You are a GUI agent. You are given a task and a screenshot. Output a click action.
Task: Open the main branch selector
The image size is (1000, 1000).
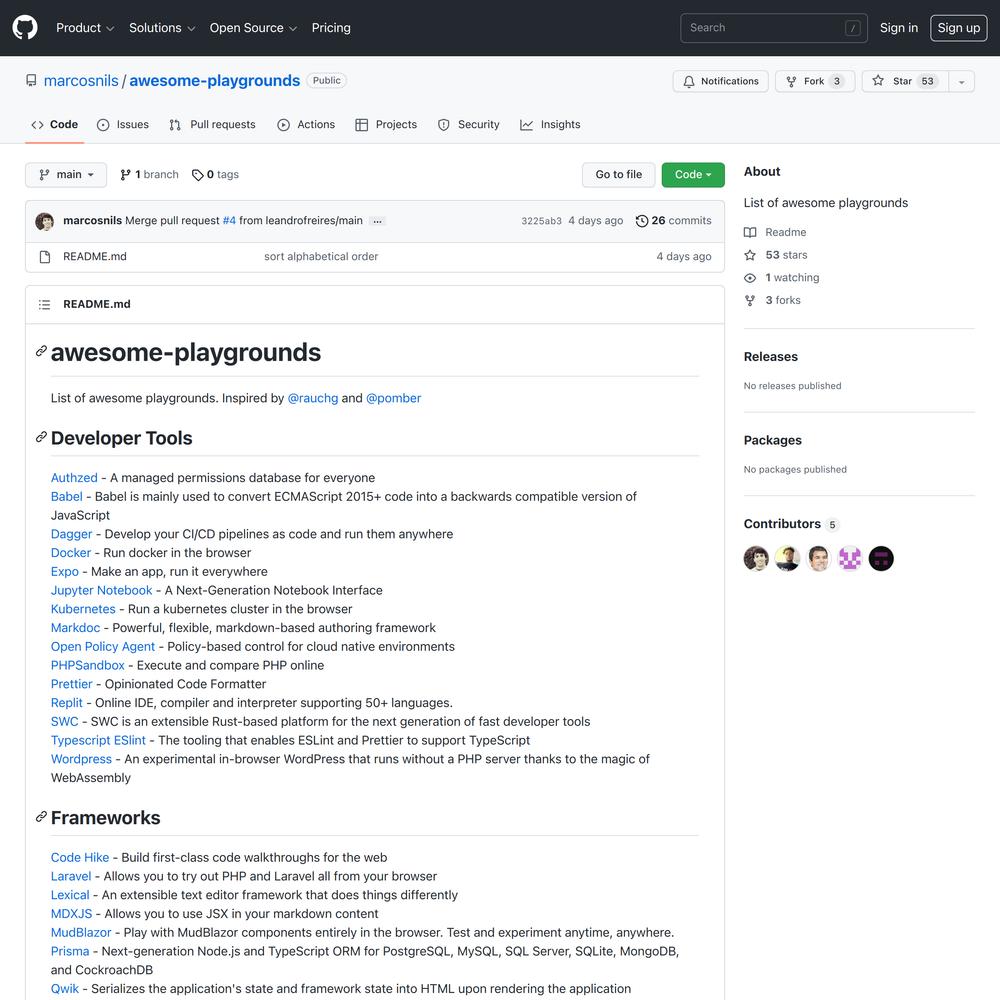(x=66, y=175)
